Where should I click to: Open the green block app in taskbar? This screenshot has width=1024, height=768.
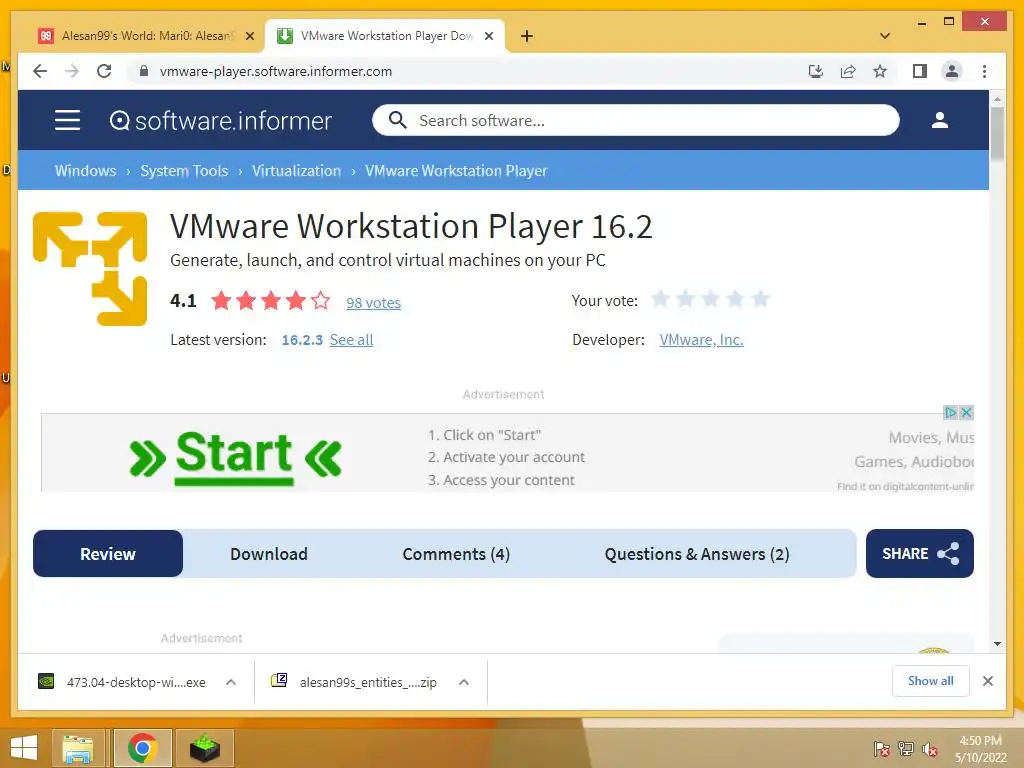click(x=204, y=748)
